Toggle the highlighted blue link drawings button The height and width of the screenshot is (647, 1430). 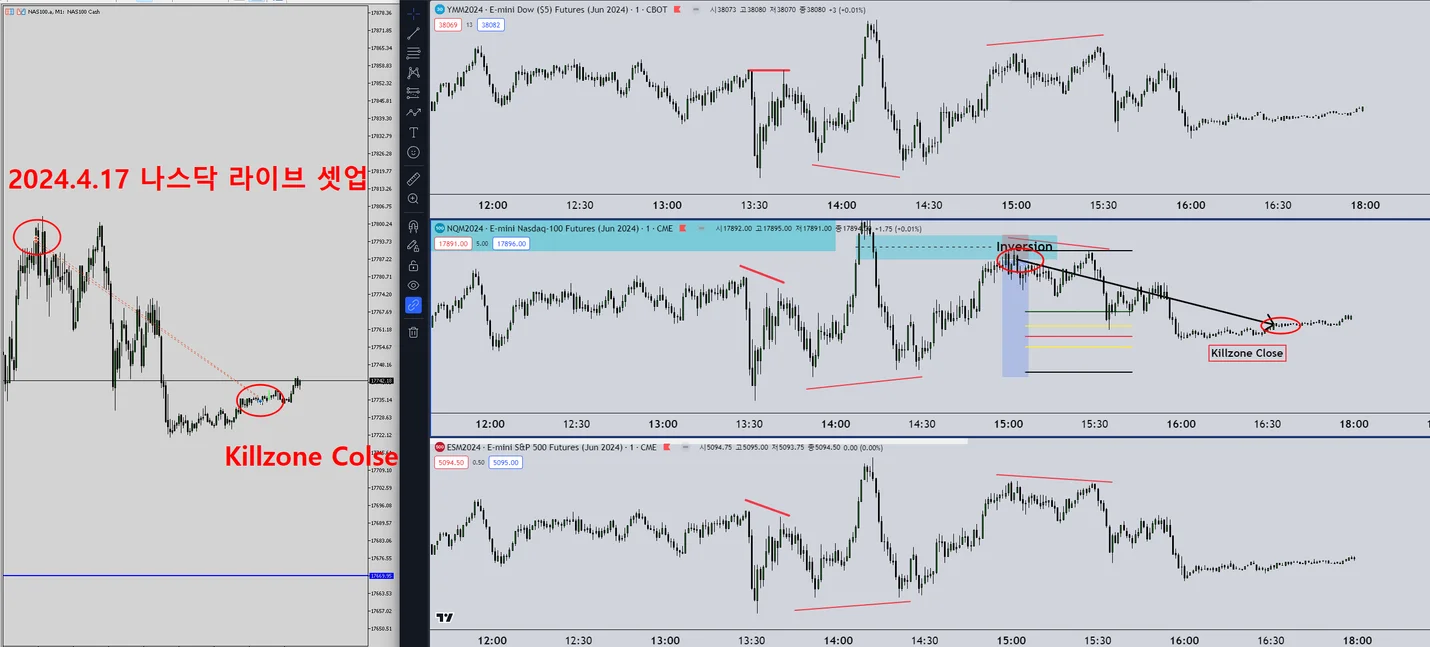pos(414,305)
